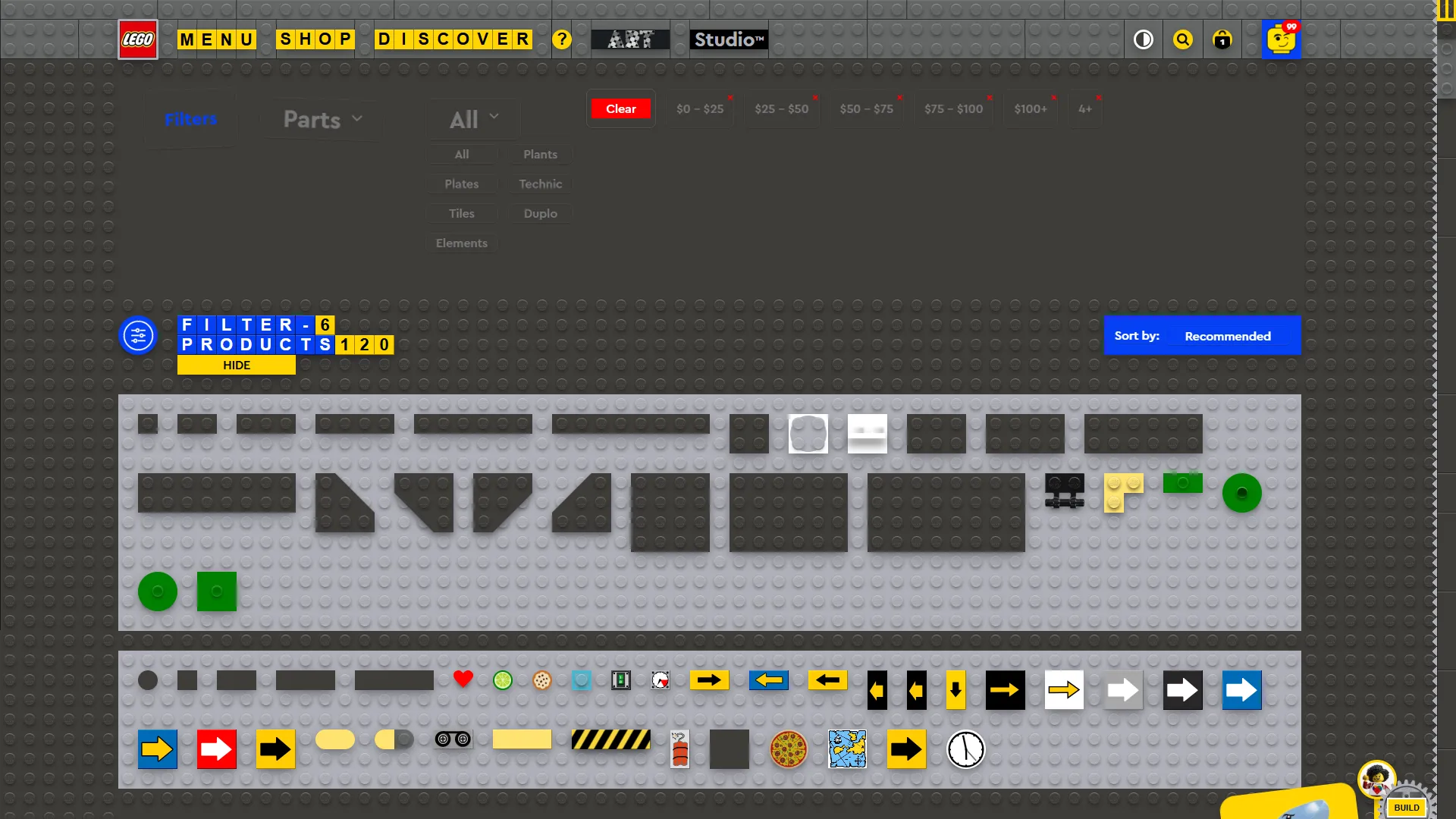Toggle the $25 – $50 price filter
This screenshot has height=819, width=1456.
782,109
